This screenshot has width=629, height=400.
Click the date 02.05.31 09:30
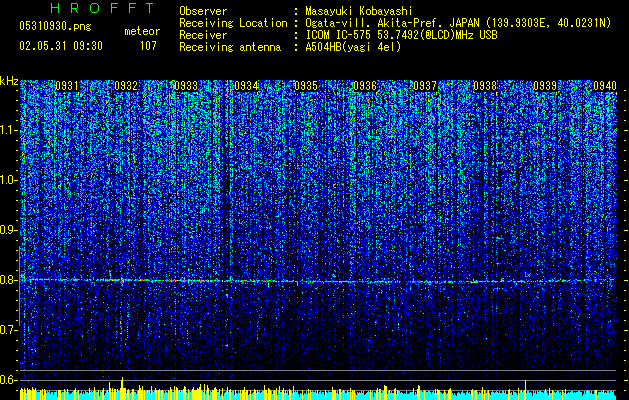click(61, 46)
